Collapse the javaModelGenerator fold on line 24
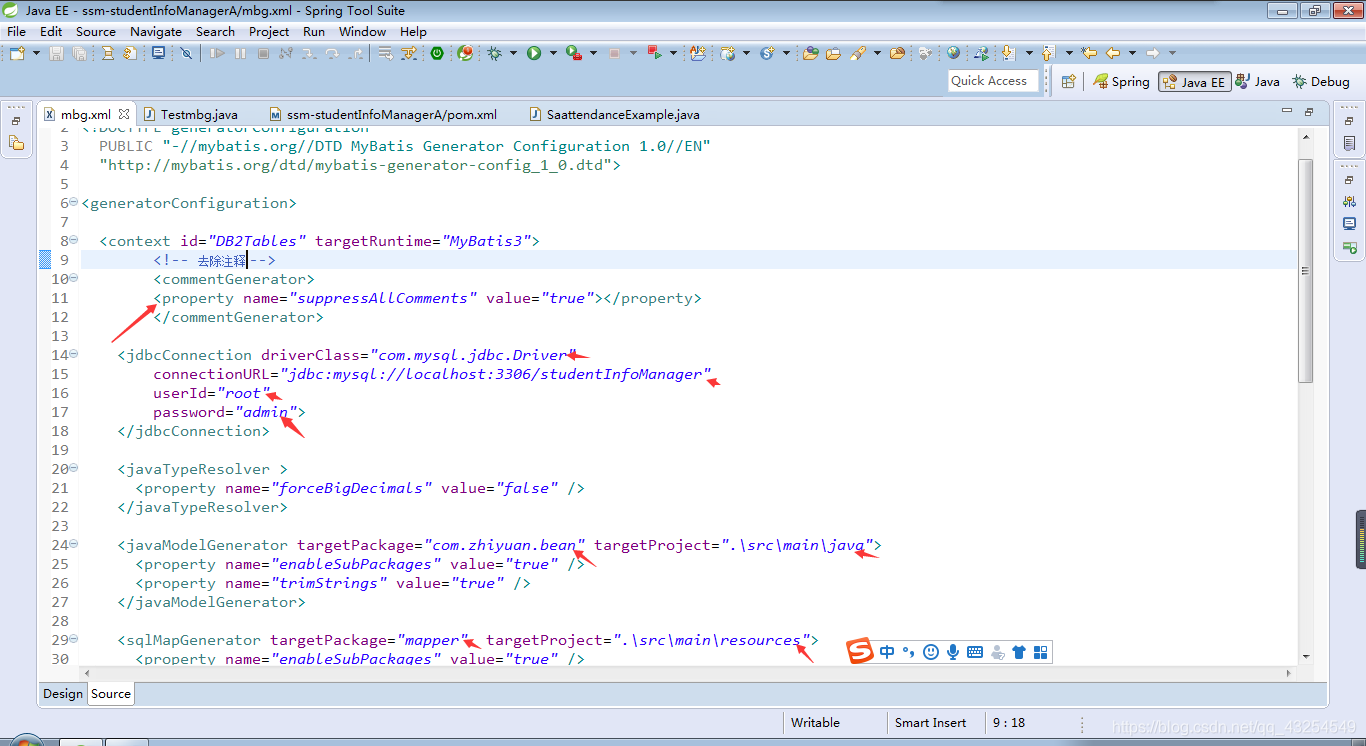Image resolution: width=1366 pixels, height=746 pixels. pyautogui.click(x=74, y=544)
